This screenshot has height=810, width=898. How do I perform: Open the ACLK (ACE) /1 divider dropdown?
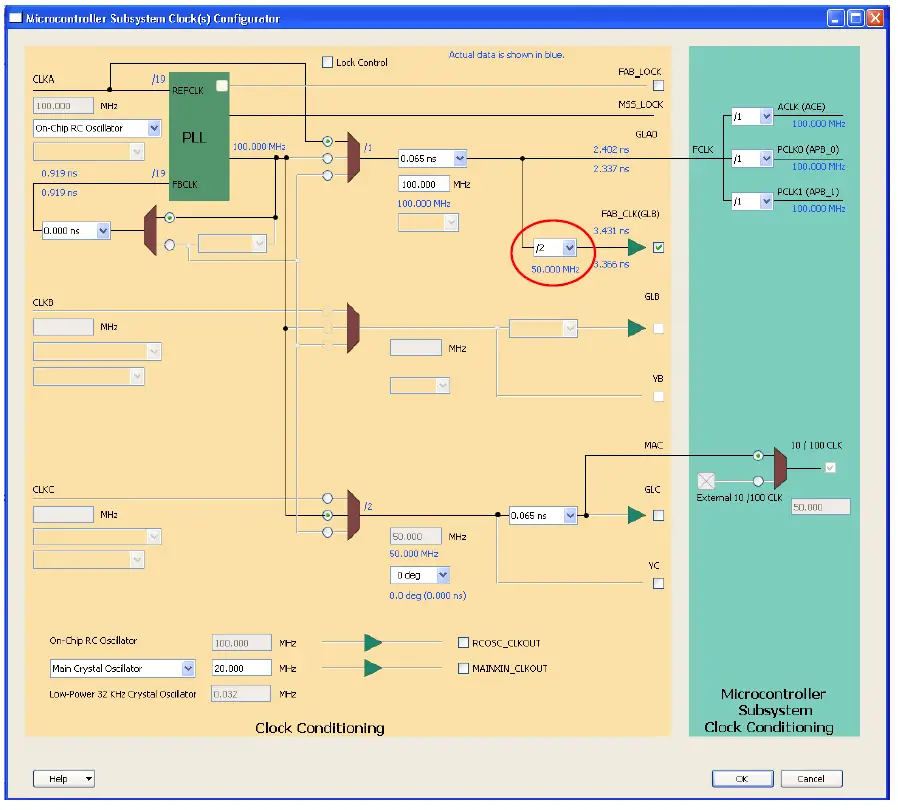[x=750, y=116]
